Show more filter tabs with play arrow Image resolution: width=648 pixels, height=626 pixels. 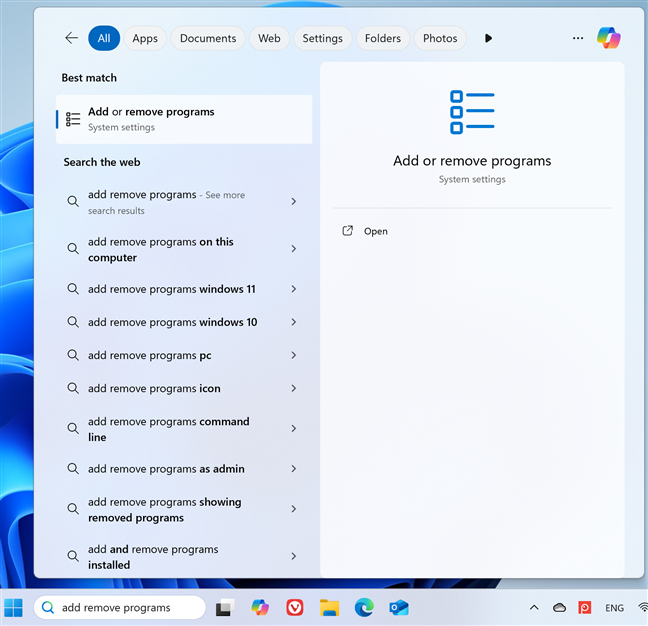click(488, 38)
